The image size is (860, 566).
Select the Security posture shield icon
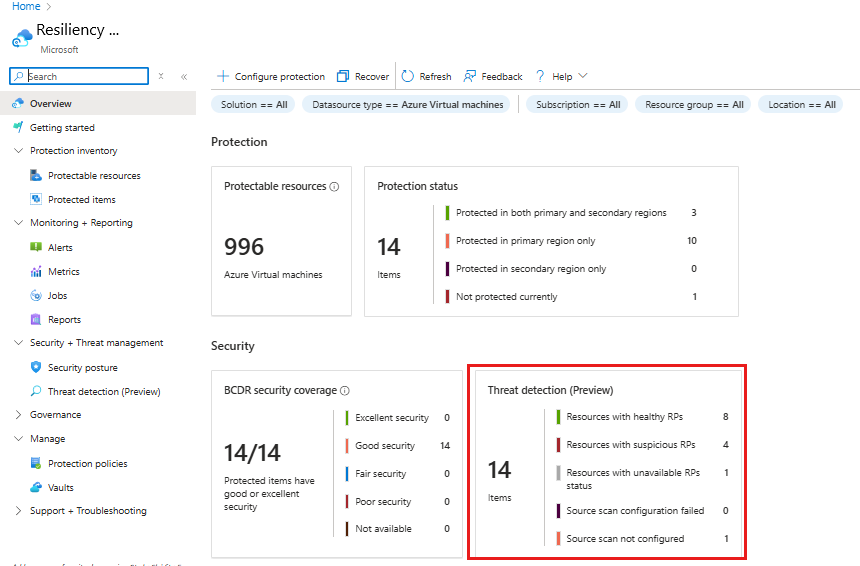37,367
